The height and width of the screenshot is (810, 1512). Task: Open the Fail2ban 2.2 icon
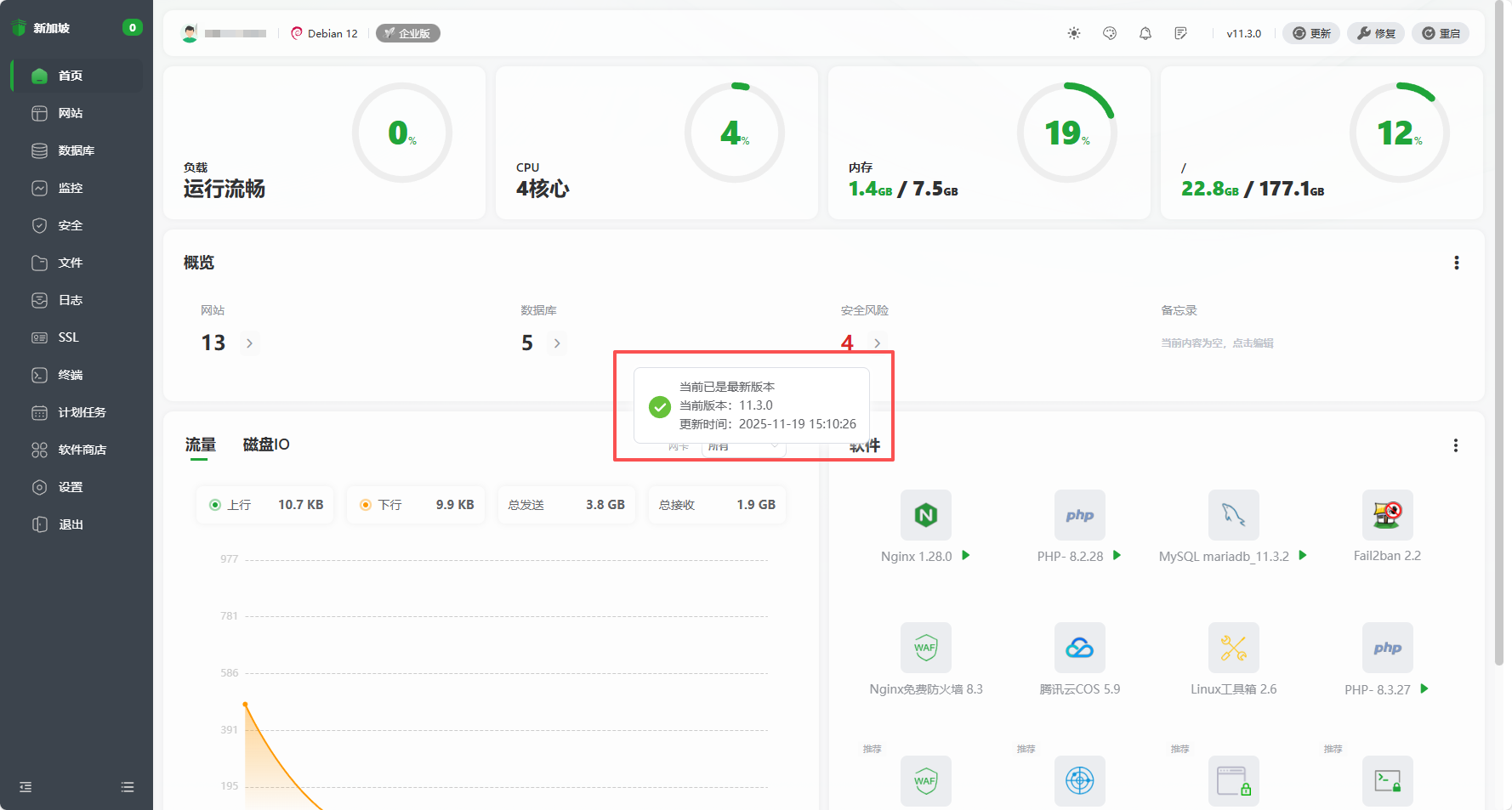(x=1387, y=515)
